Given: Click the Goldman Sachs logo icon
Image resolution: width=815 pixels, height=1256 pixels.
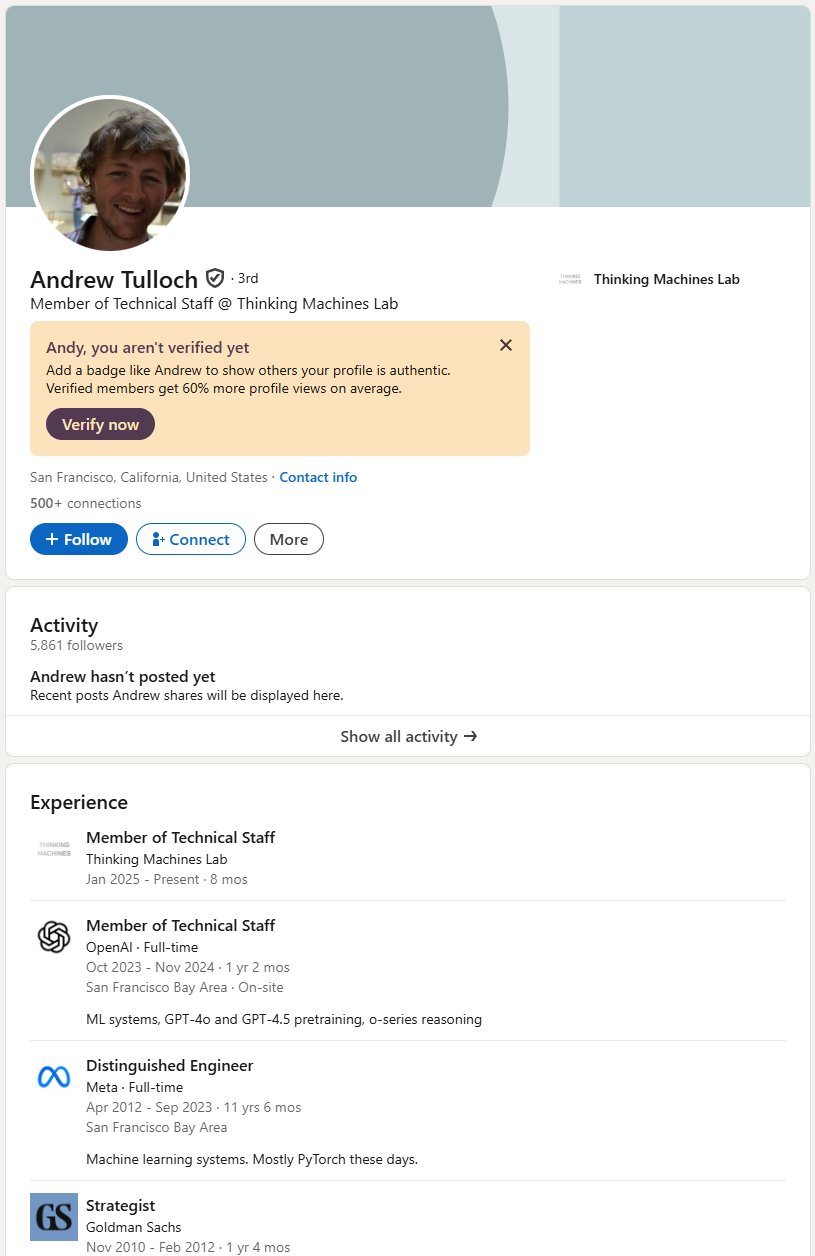Looking at the screenshot, I should [x=54, y=1217].
